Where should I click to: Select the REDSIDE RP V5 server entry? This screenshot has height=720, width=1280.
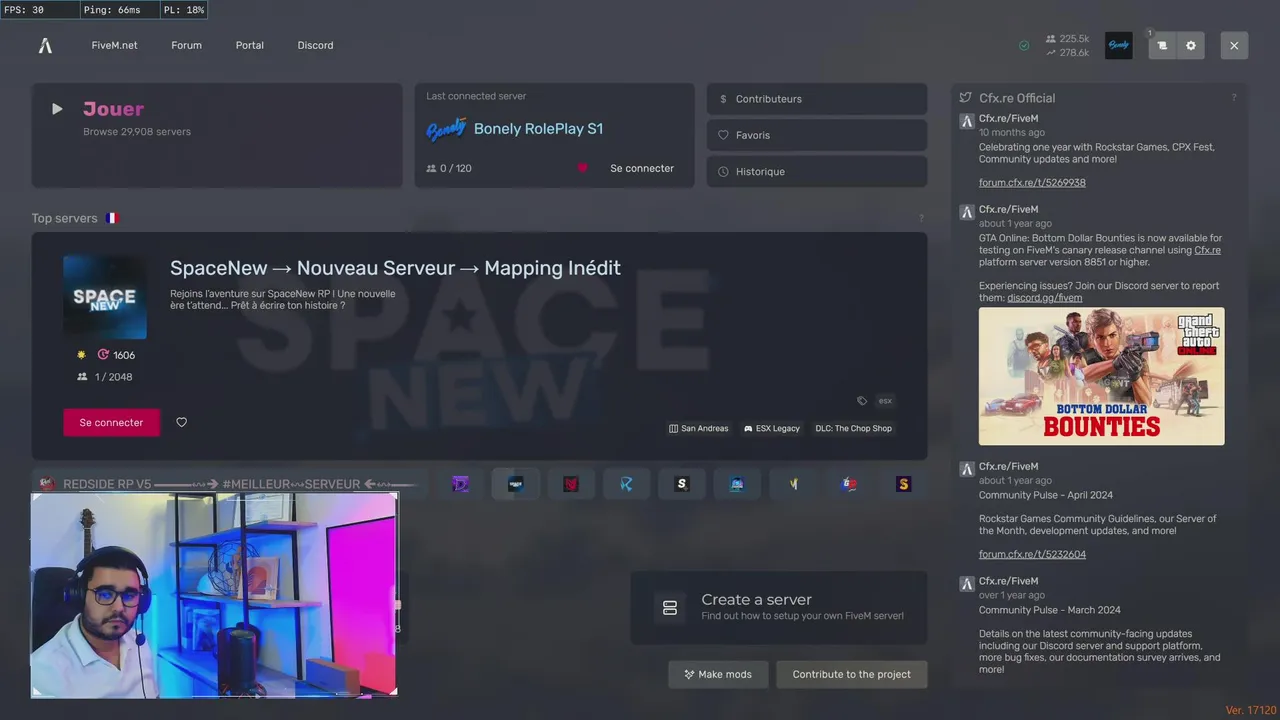click(232, 484)
